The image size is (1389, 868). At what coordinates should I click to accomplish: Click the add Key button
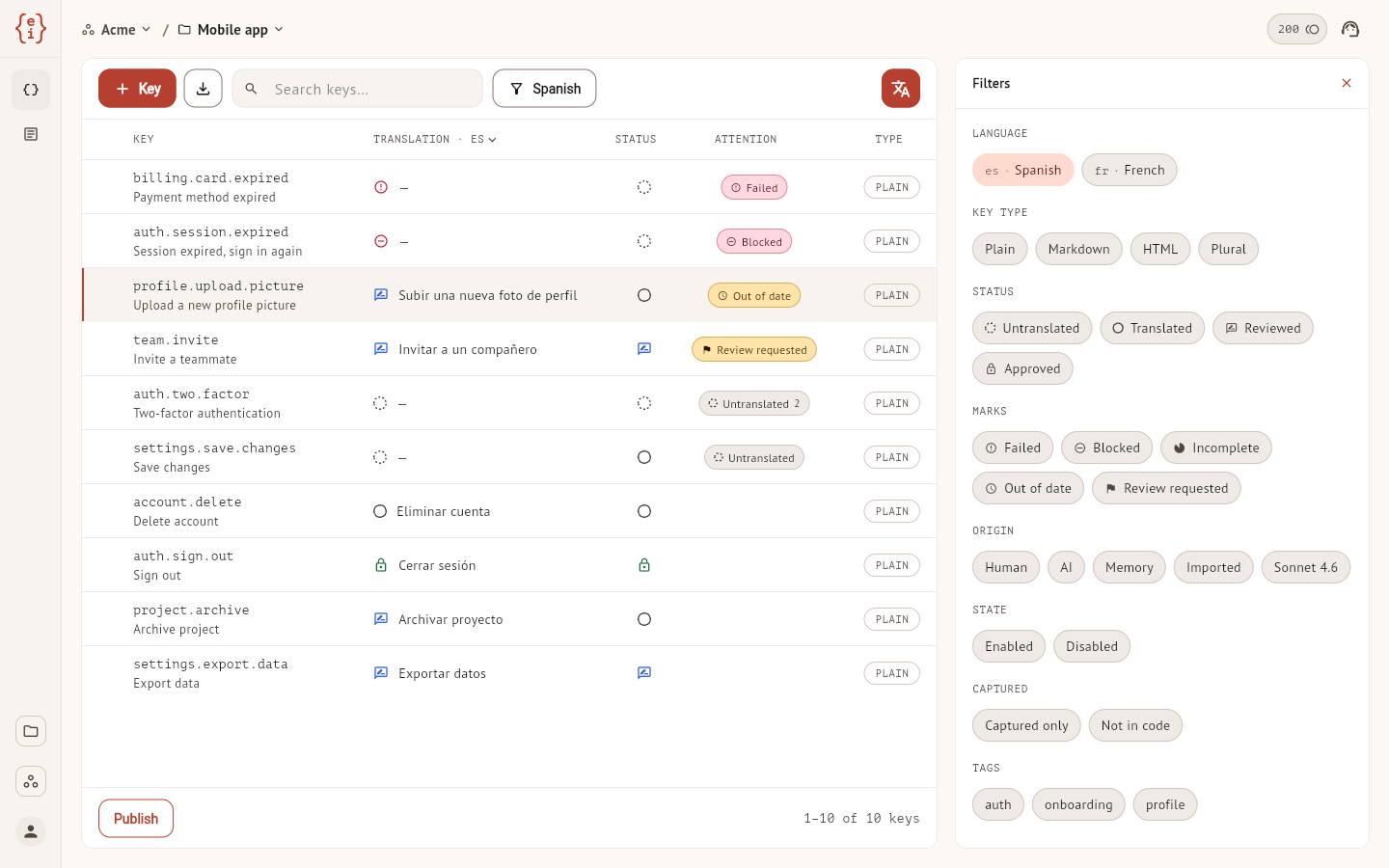137,89
